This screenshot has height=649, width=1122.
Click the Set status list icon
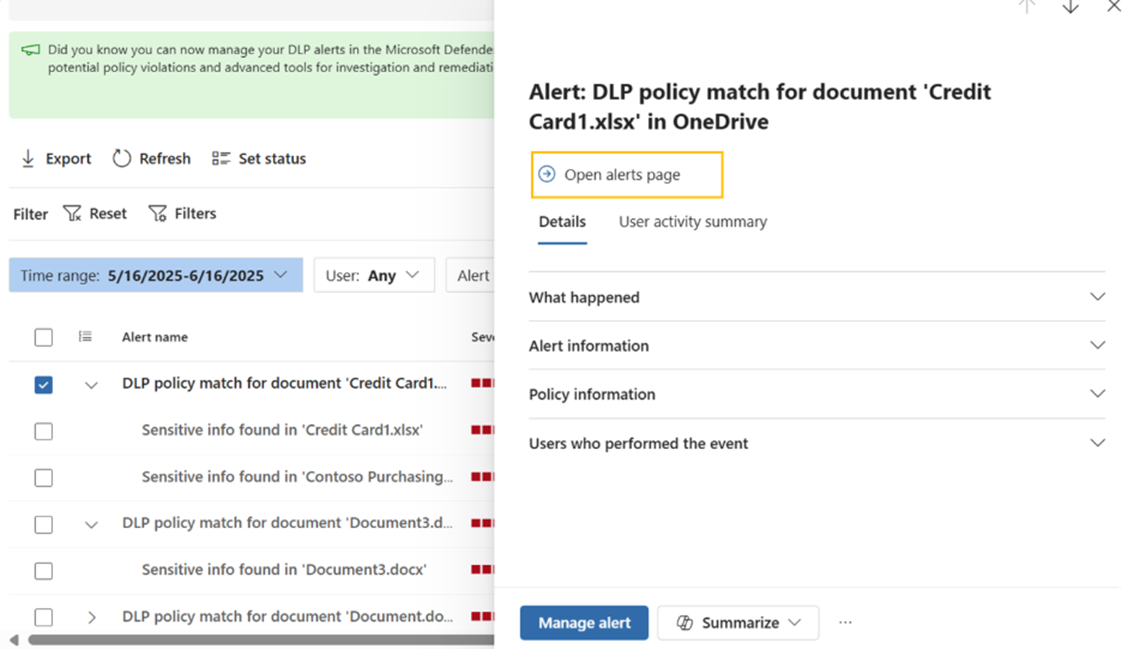pyautogui.click(x=220, y=158)
